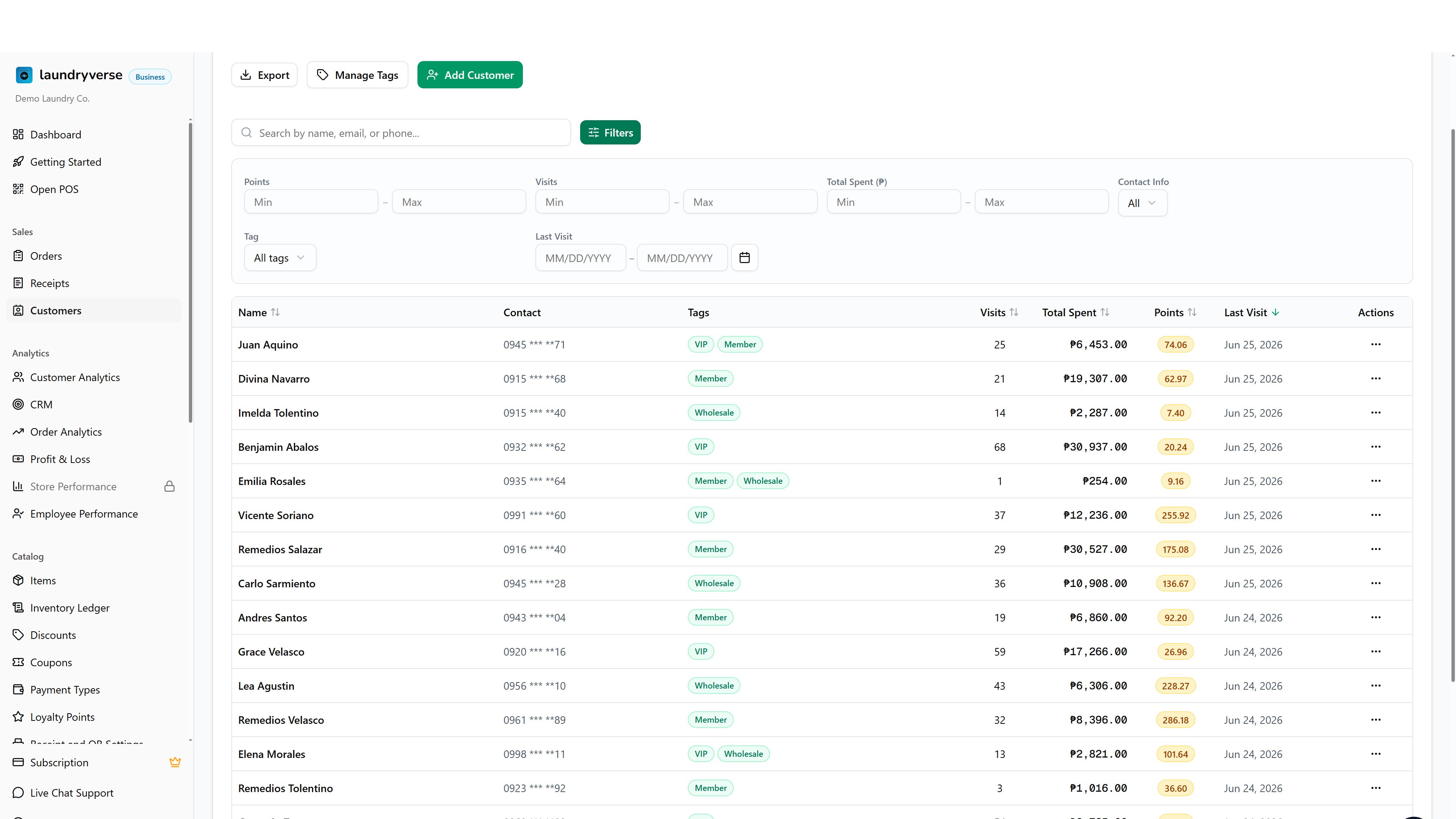
Task: Sort by Total Spent column arrows
Action: (1105, 312)
